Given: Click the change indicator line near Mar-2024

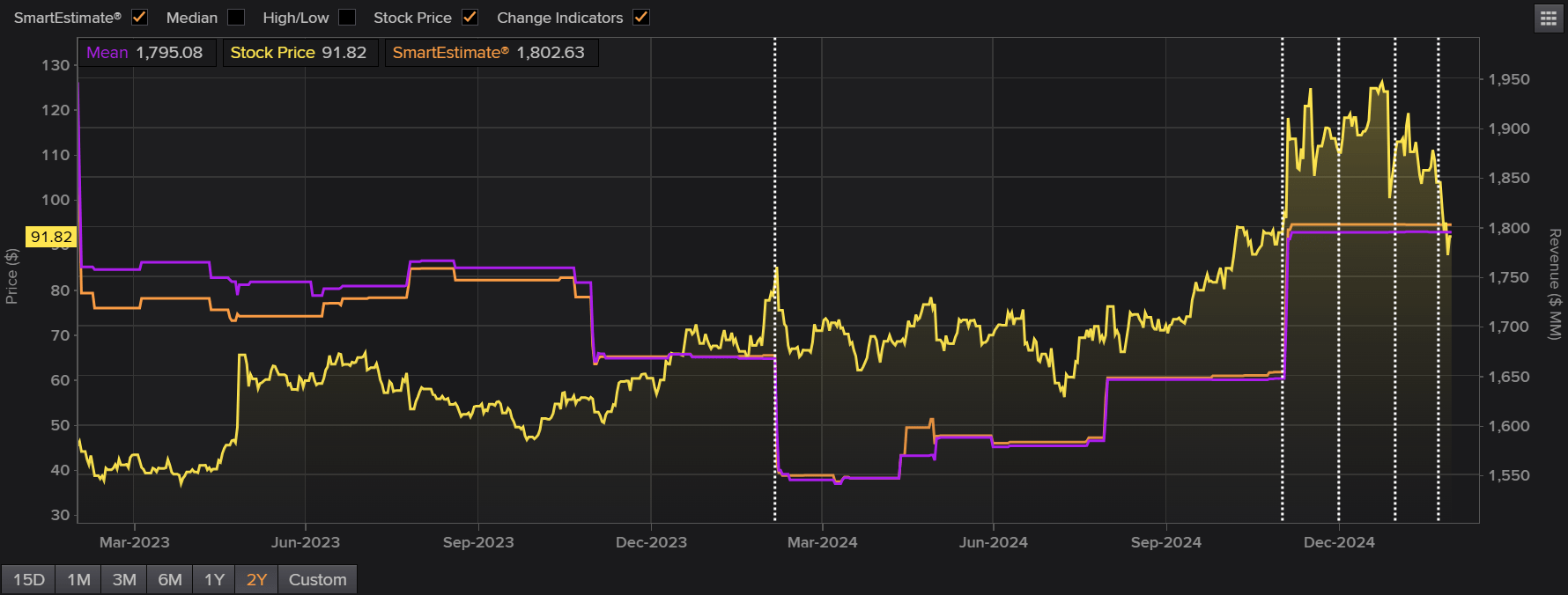Looking at the screenshot, I should 775,280.
